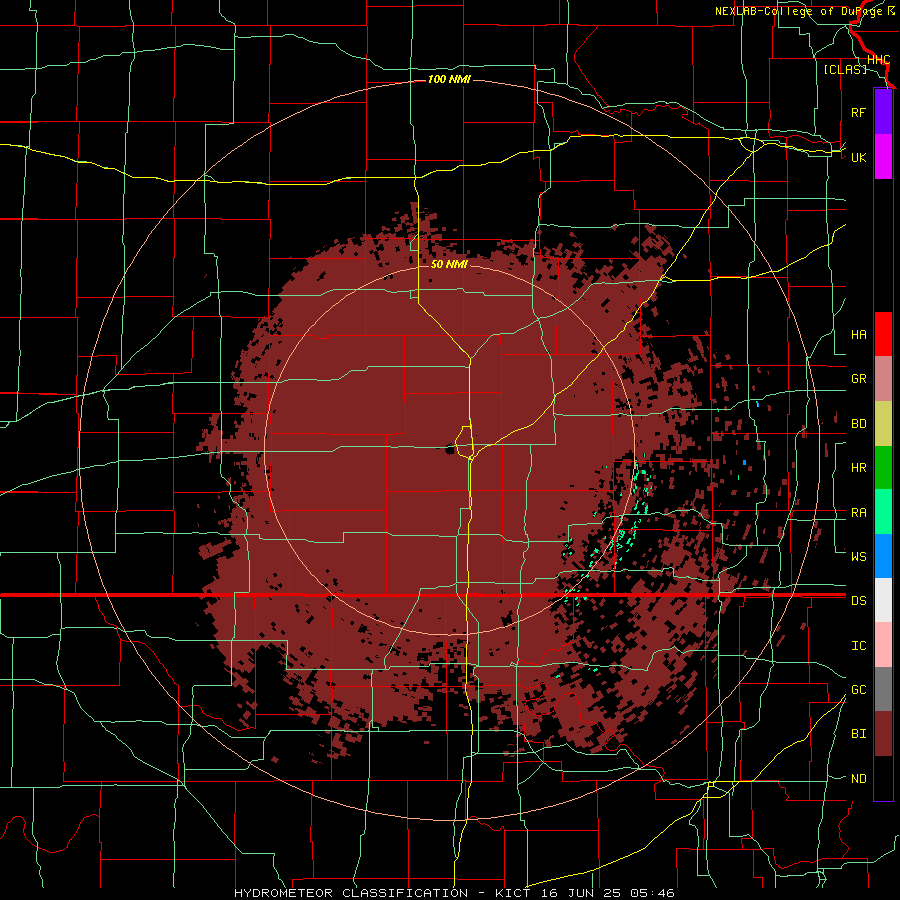Click the DS legend label
The height and width of the screenshot is (900, 900).
(858, 601)
